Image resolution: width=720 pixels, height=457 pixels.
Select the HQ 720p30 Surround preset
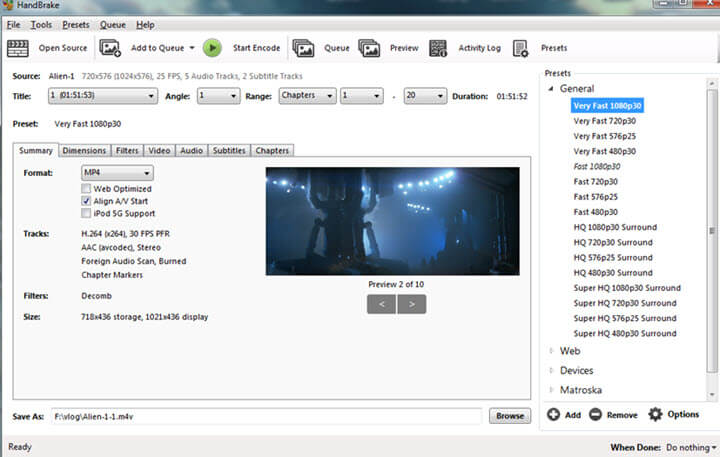(x=613, y=242)
